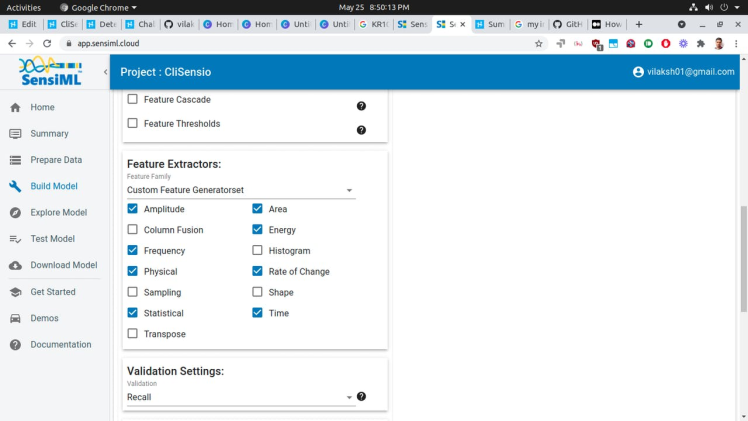Go to Explore Model page

click(x=58, y=213)
